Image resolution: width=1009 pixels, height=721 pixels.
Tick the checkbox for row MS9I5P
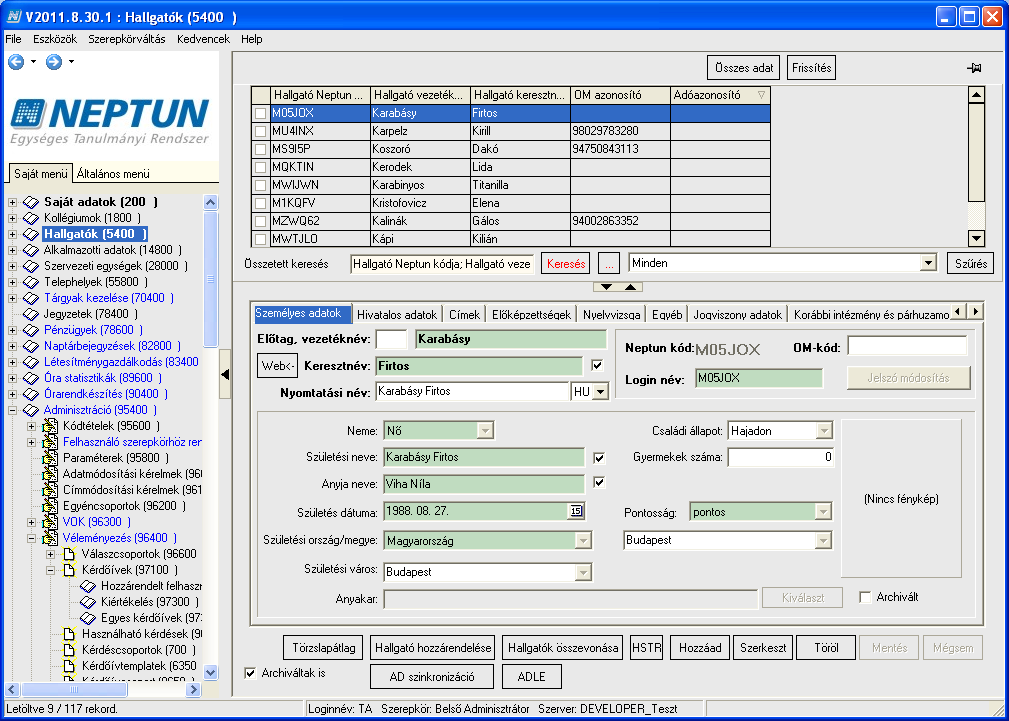[x=261, y=149]
